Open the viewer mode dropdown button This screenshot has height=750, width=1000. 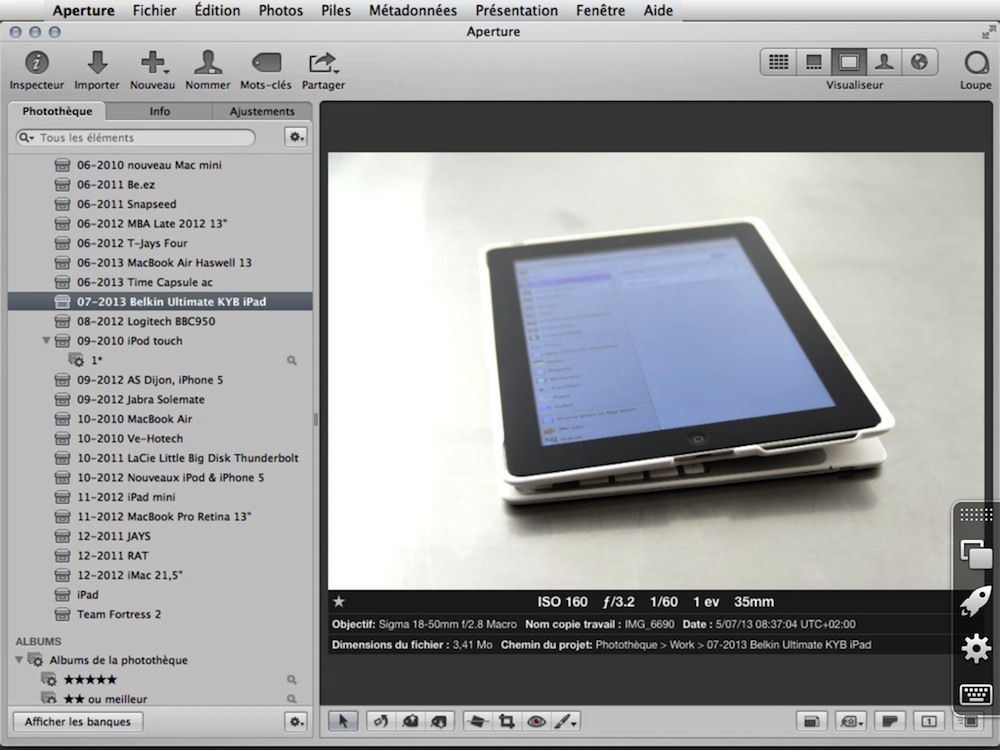point(851,721)
